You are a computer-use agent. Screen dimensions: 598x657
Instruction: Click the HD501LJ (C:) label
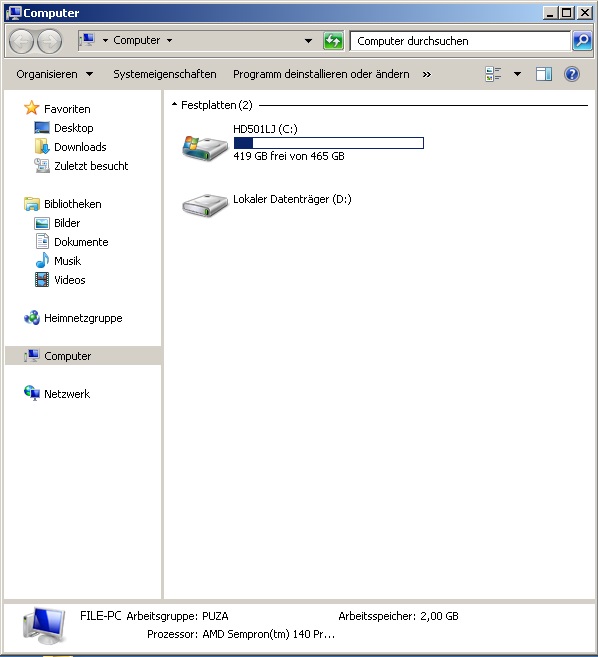click(x=265, y=129)
